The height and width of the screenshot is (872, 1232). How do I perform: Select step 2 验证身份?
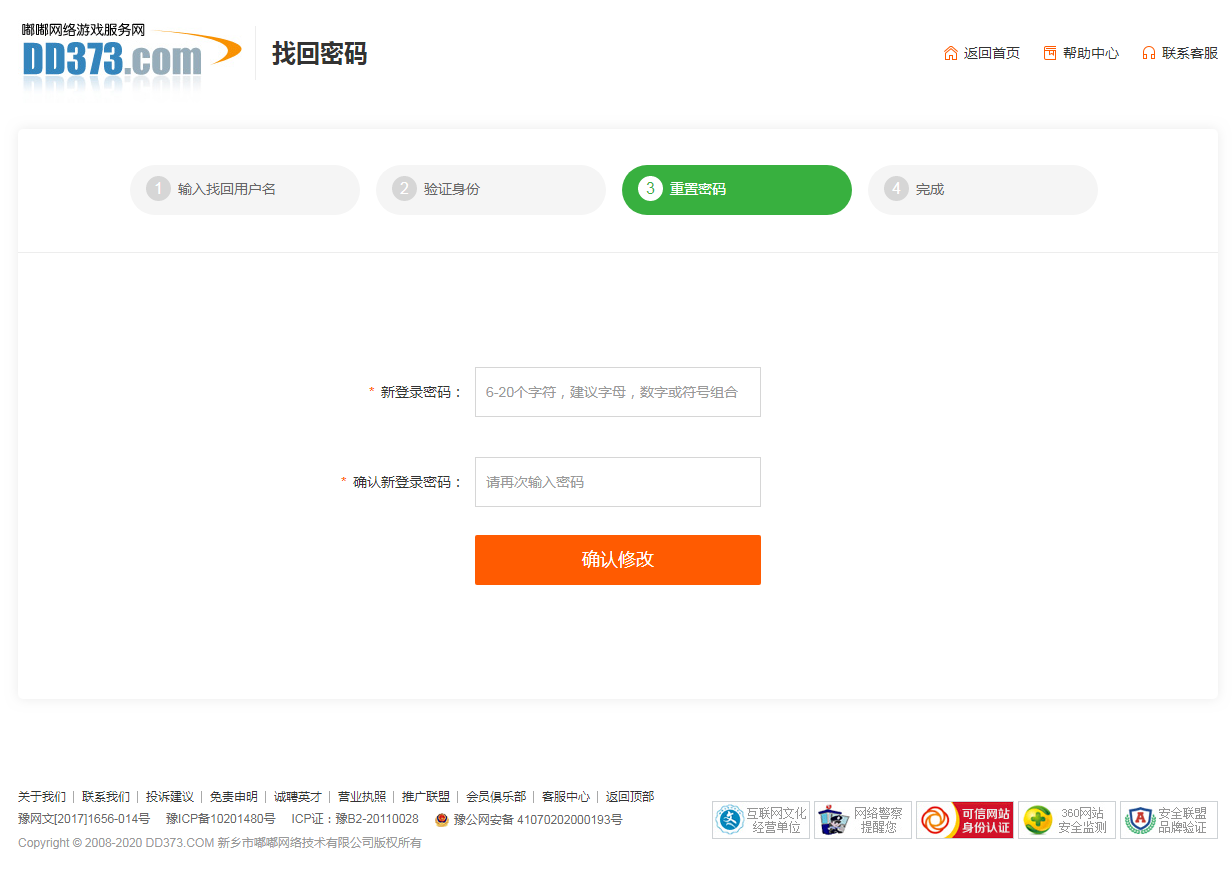491,190
